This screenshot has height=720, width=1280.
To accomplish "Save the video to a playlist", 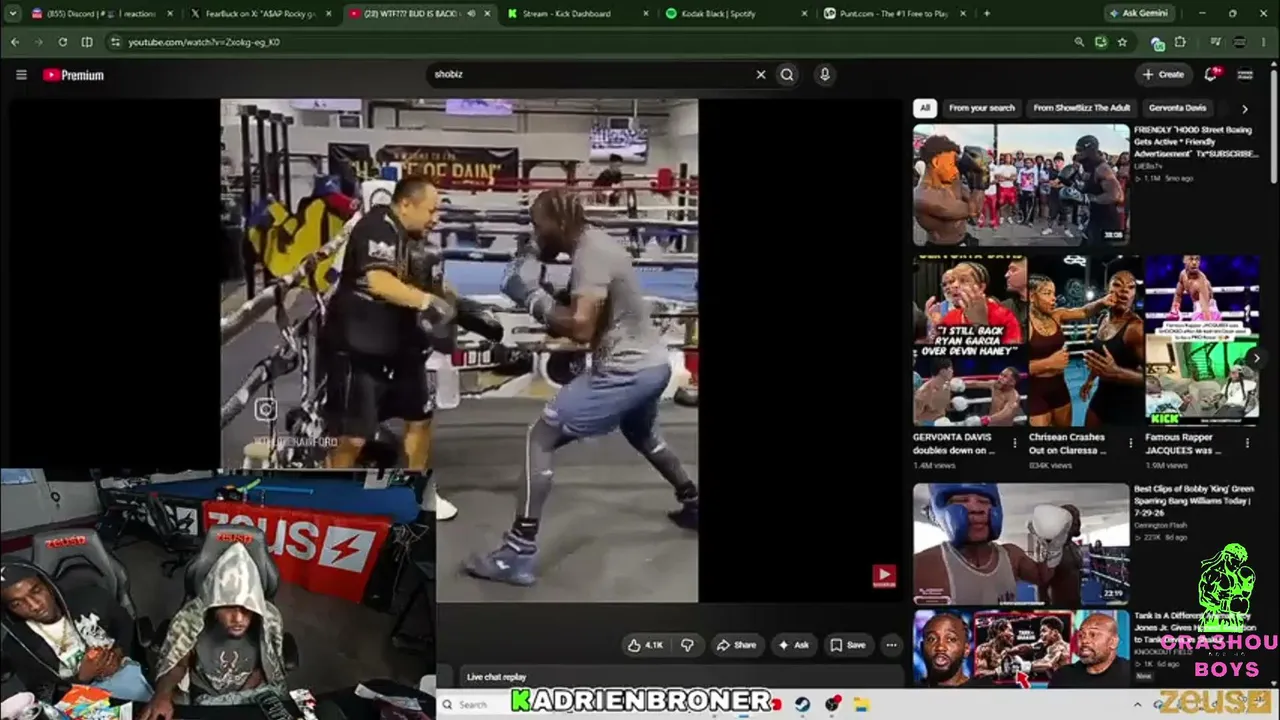I will [848, 645].
